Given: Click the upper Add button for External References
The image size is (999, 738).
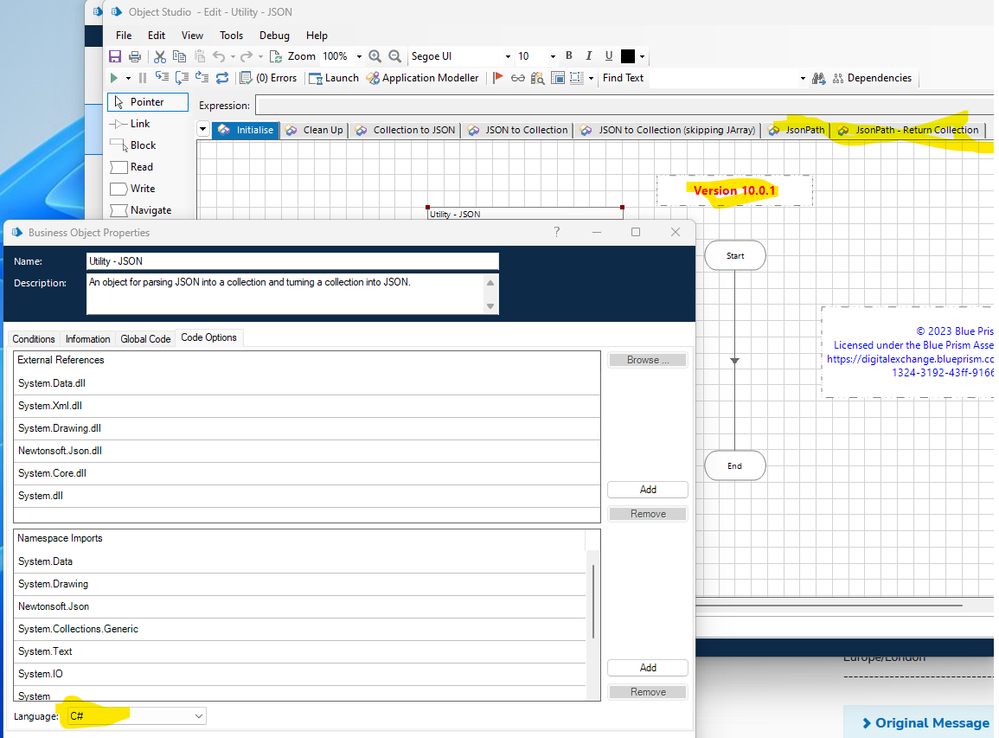Looking at the screenshot, I should coord(647,490).
